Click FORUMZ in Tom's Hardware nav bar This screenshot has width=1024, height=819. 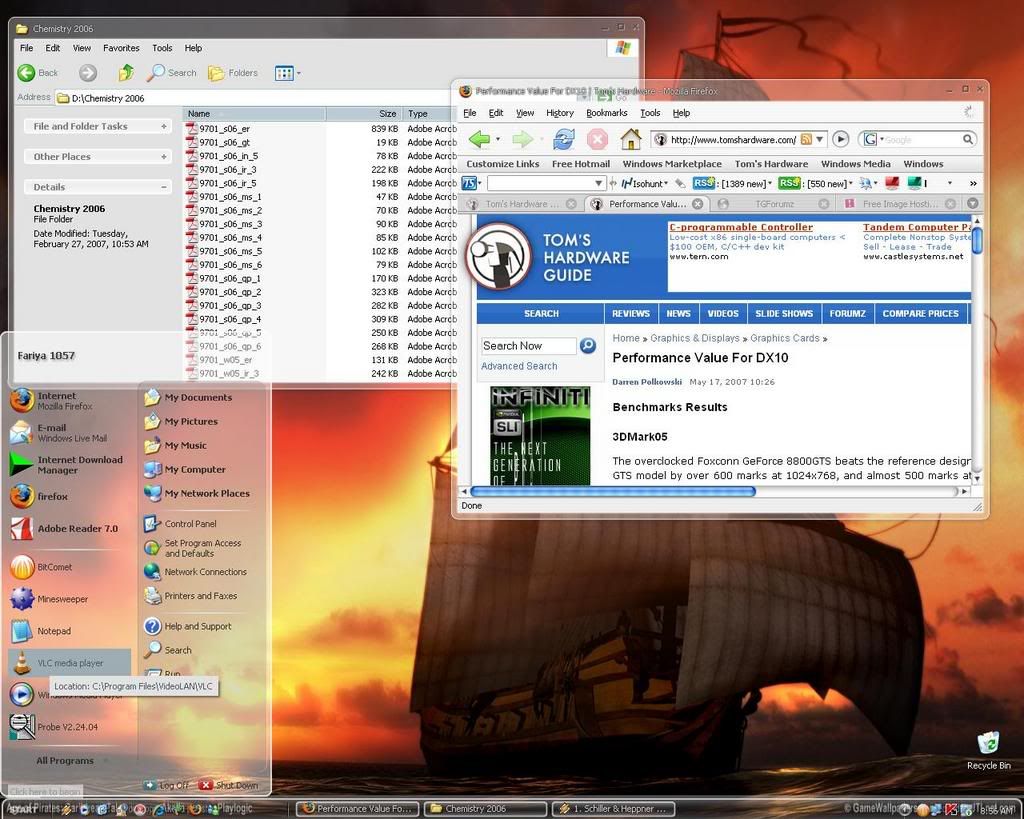coord(848,313)
